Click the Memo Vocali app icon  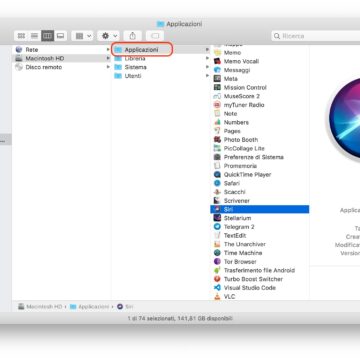pyautogui.click(x=217, y=61)
